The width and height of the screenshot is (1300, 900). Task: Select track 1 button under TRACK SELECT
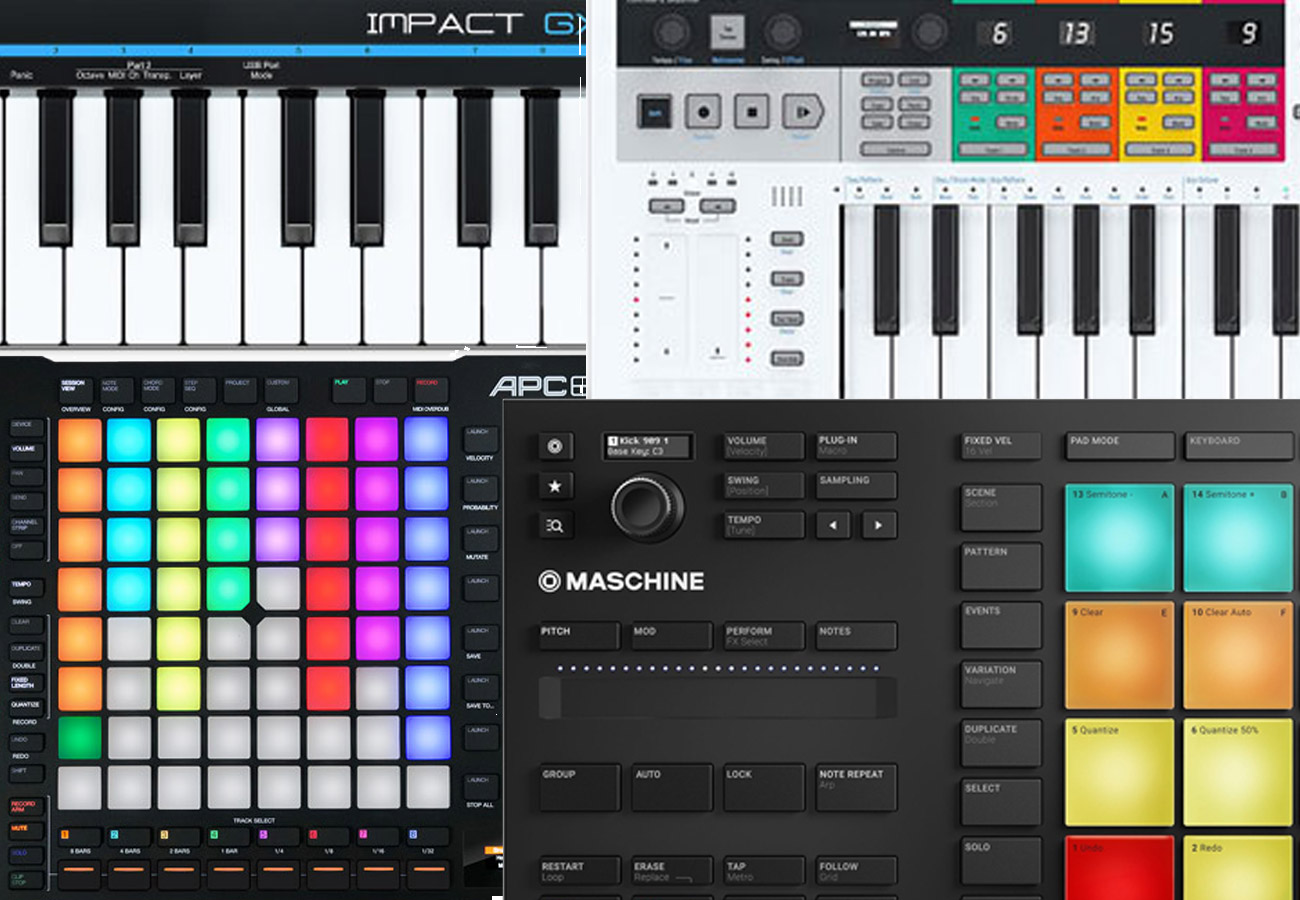point(79,836)
